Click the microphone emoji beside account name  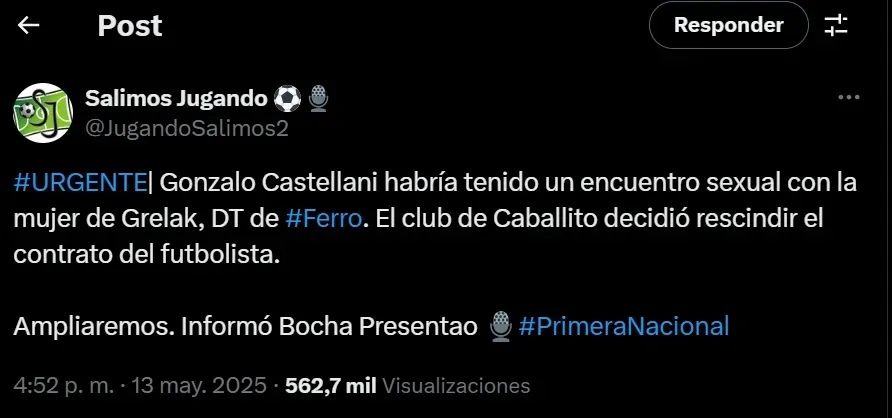(319, 99)
